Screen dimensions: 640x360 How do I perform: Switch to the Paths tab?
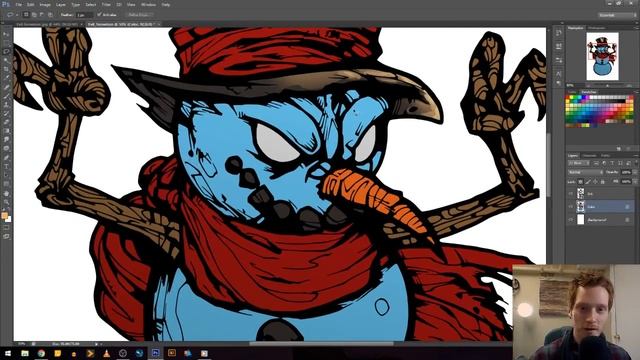coord(606,156)
